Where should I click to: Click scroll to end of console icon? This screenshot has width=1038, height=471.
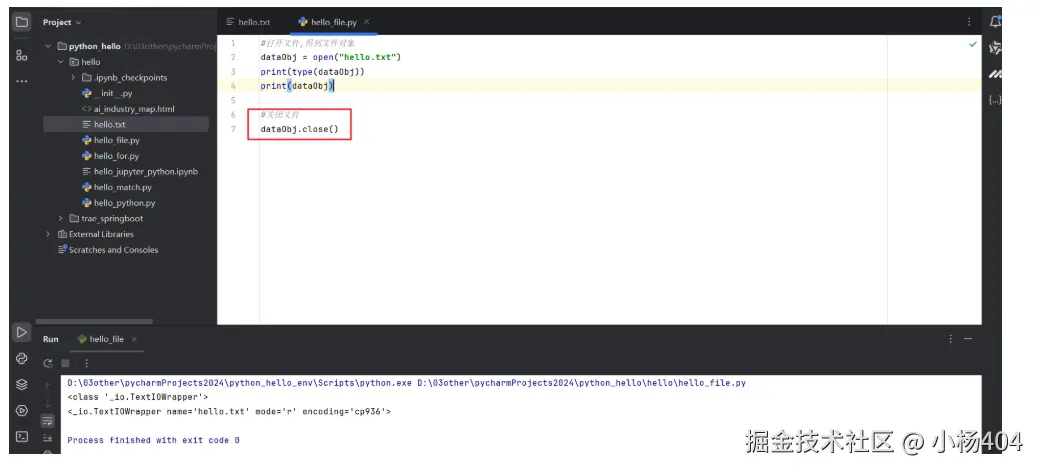coord(48,438)
